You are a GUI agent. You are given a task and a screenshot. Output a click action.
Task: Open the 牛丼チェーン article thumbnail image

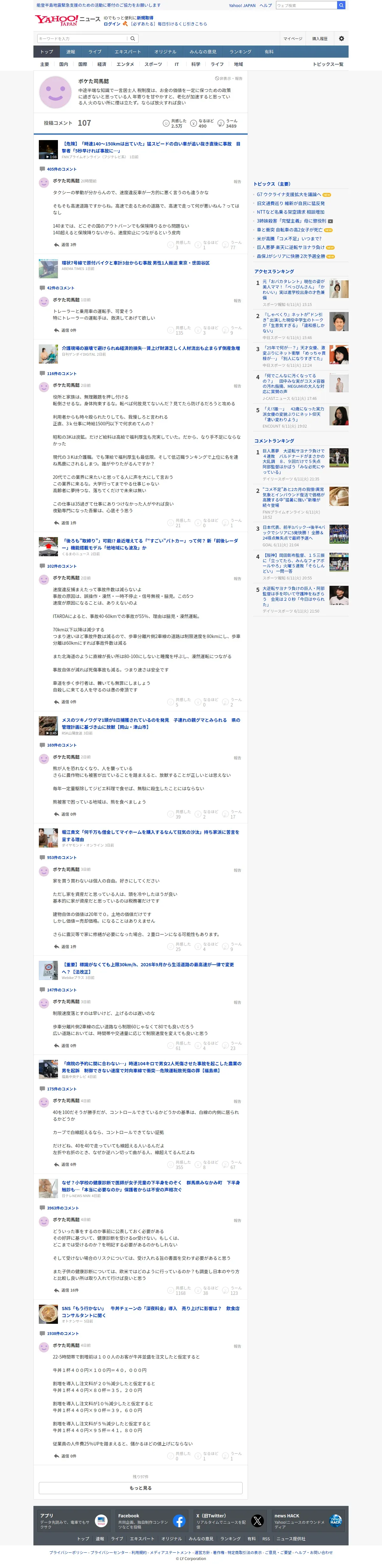[x=48, y=1314]
